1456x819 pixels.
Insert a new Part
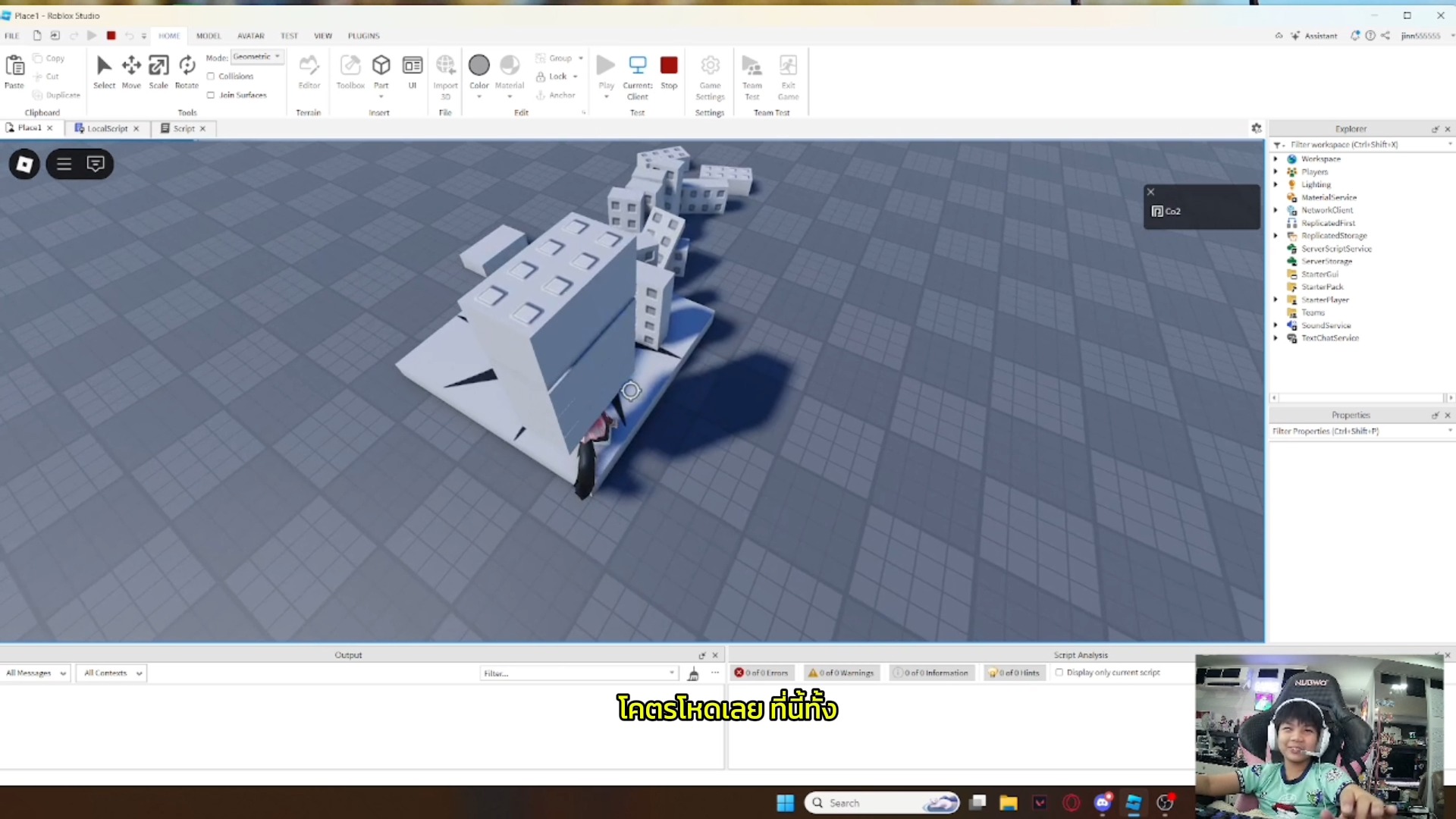coord(381,72)
